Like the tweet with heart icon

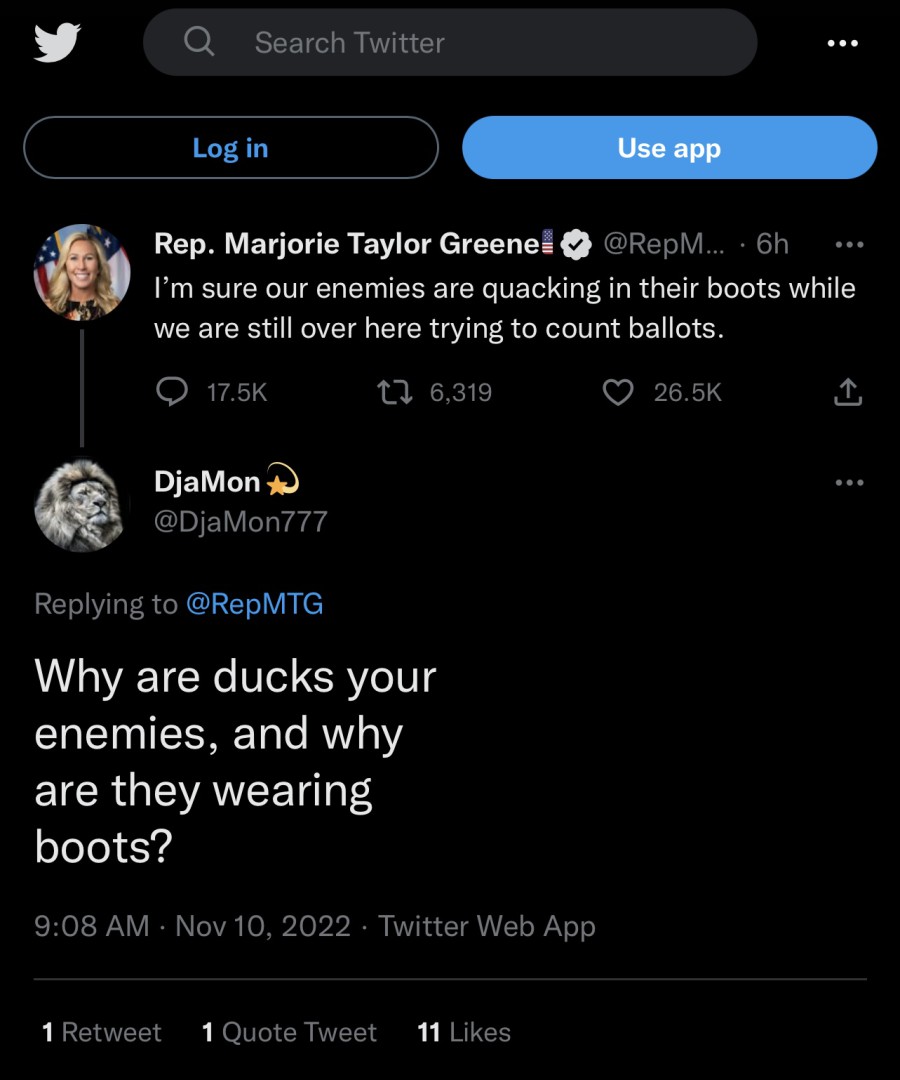tap(619, 393)
